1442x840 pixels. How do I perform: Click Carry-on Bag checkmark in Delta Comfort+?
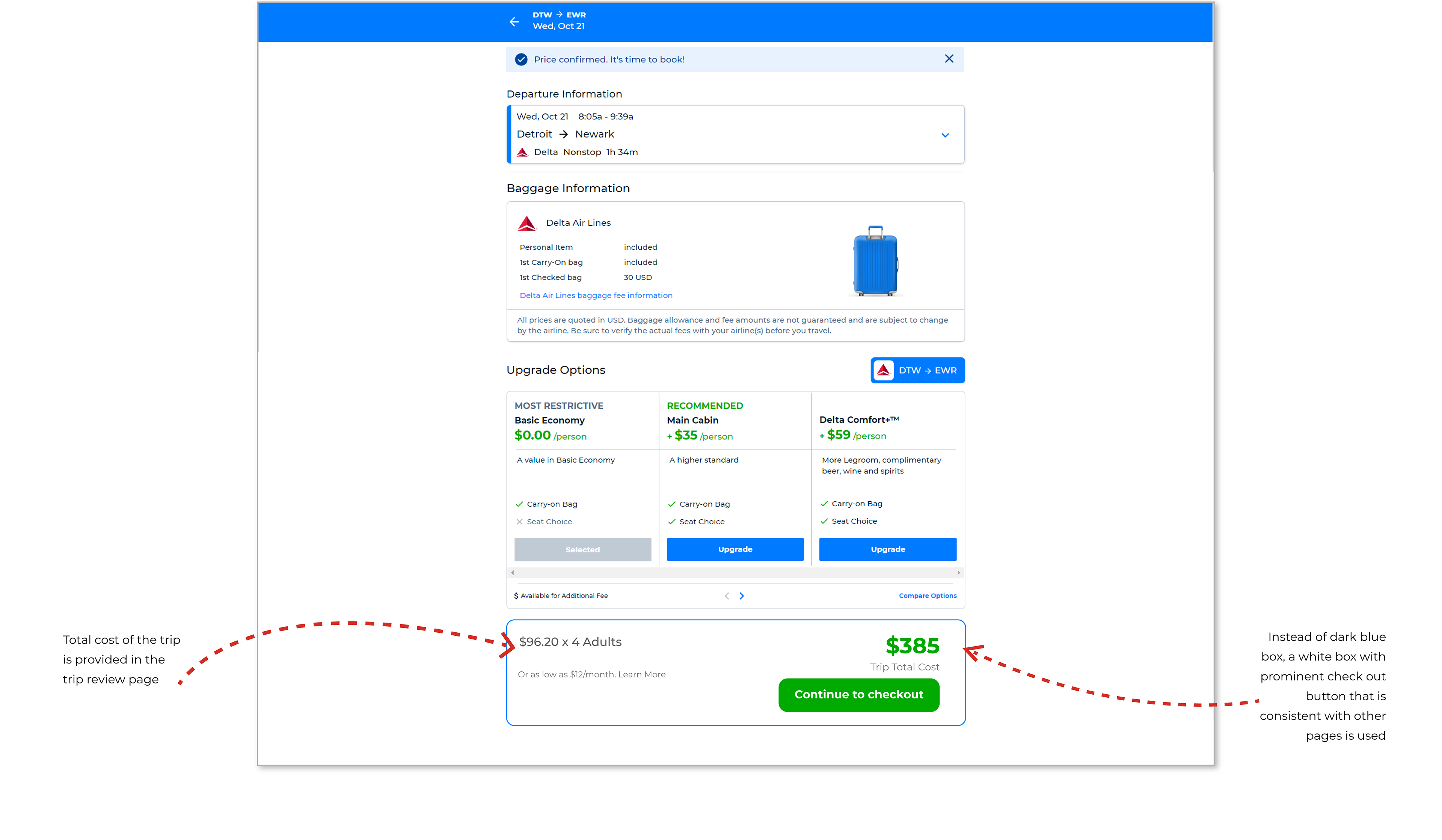click(x=824, y=504)
